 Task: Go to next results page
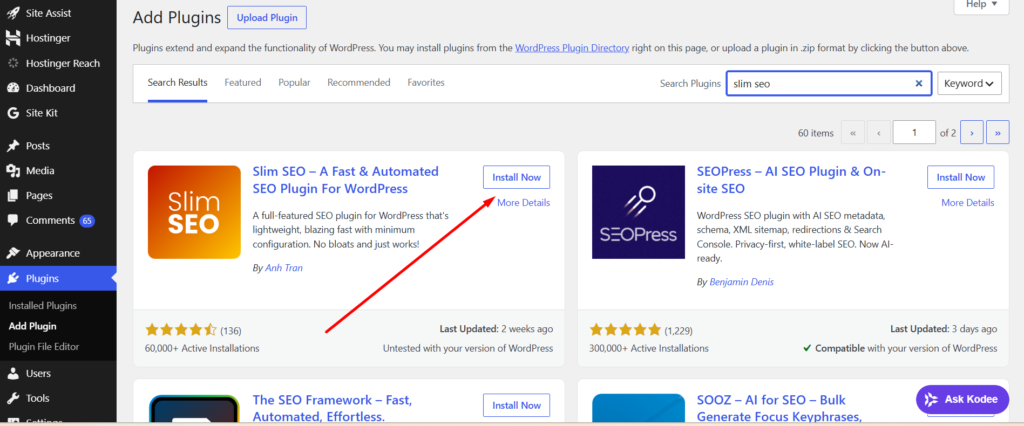coord(972,133)
